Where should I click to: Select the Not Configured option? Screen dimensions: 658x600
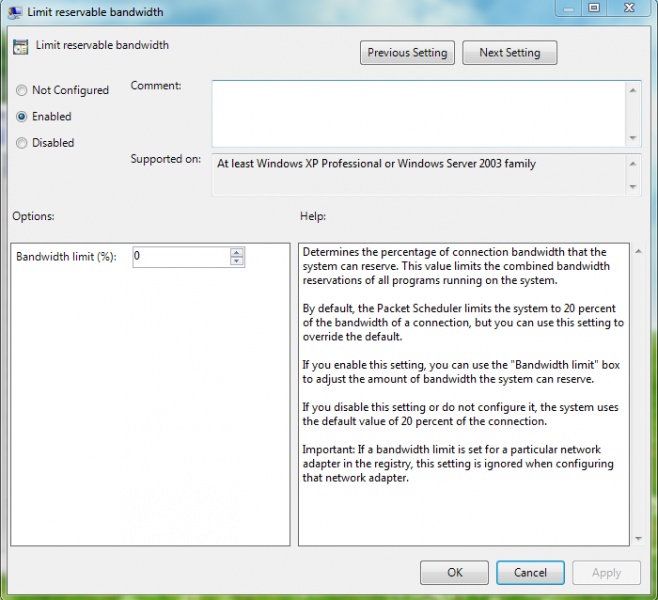[x=22, y=90]
